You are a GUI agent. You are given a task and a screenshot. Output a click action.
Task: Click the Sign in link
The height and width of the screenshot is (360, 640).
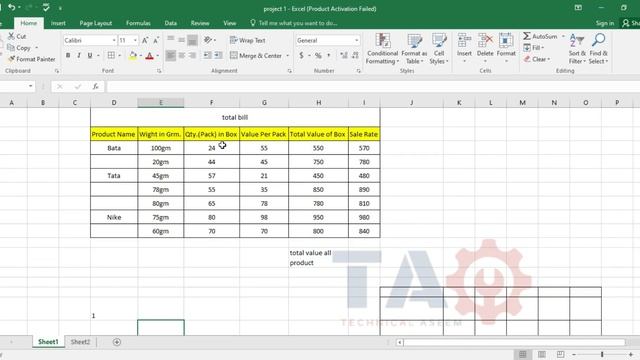(x=604, y=23)
